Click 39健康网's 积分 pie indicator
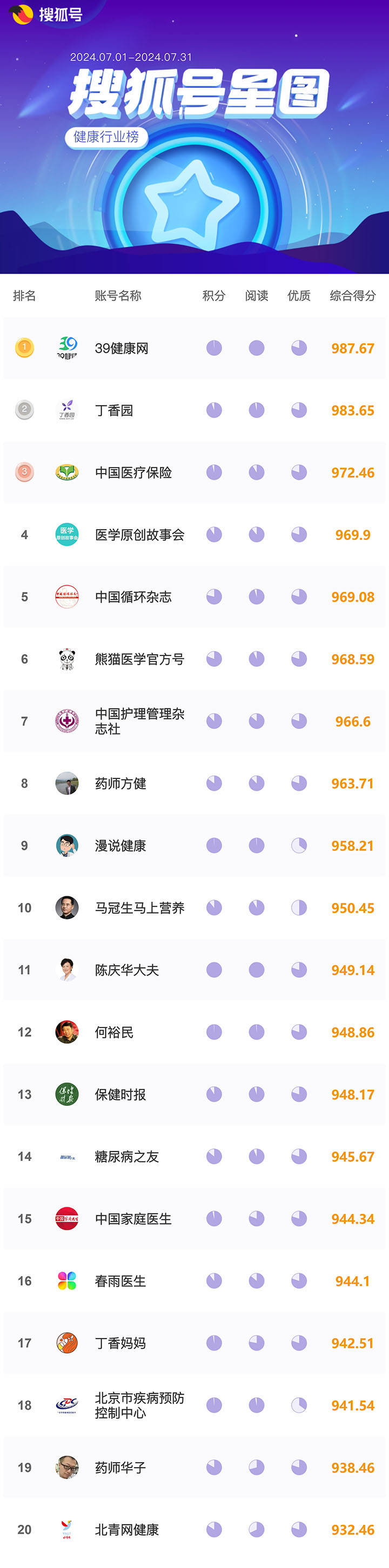The image size is (389, 1568). 213,348
